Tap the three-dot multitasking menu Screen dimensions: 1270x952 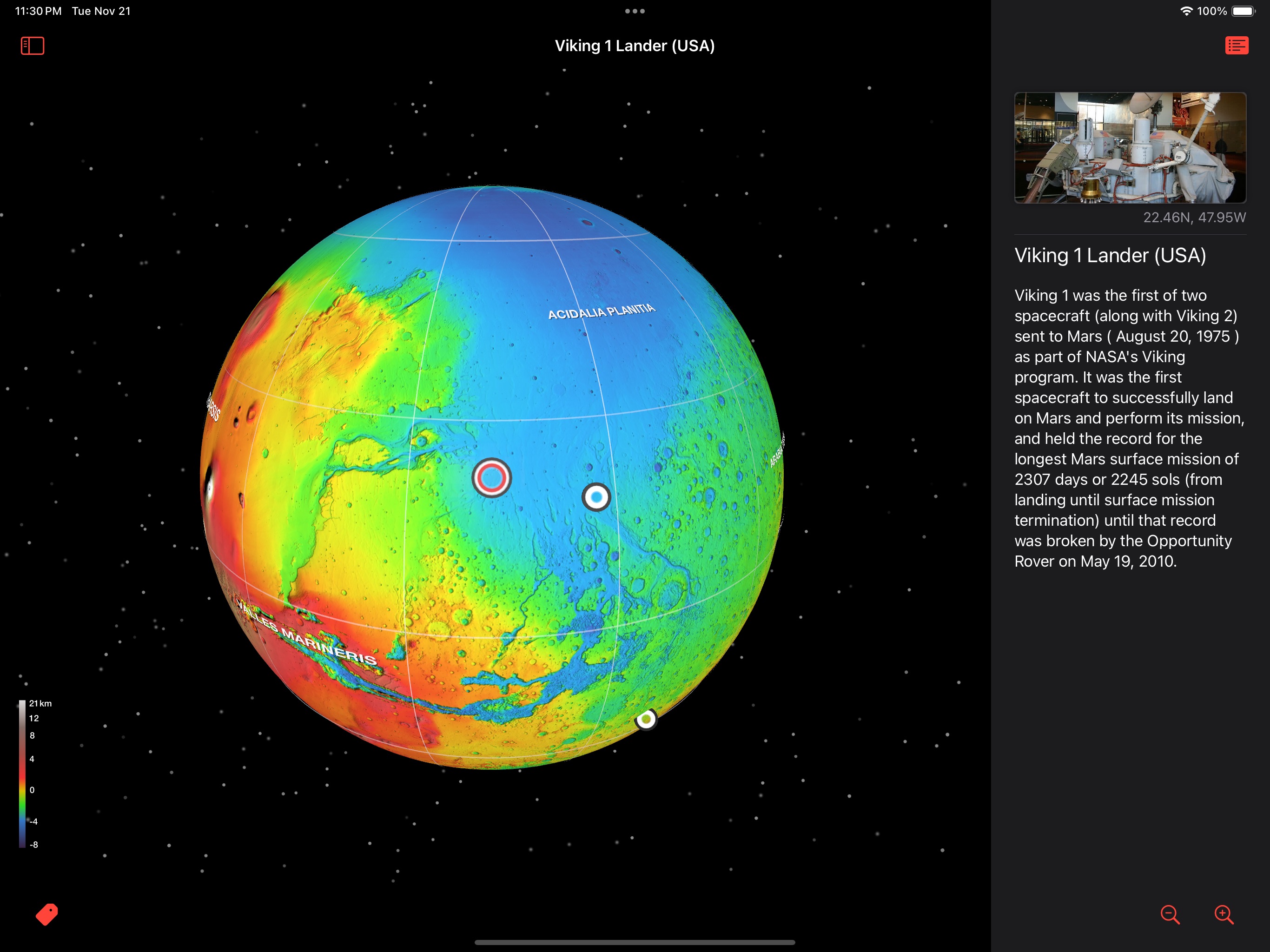point(635,11)
